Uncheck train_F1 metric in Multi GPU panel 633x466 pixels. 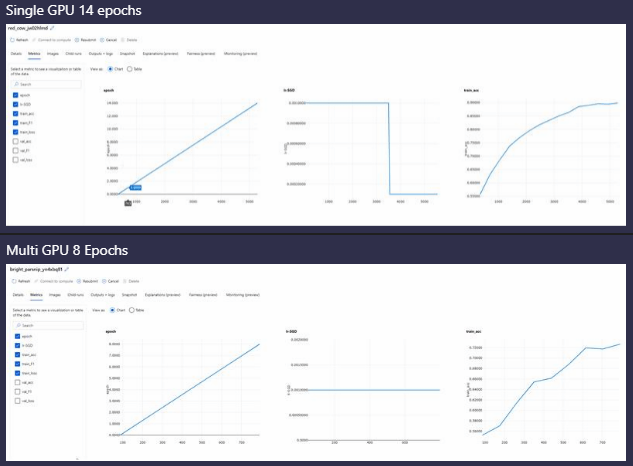17,364
